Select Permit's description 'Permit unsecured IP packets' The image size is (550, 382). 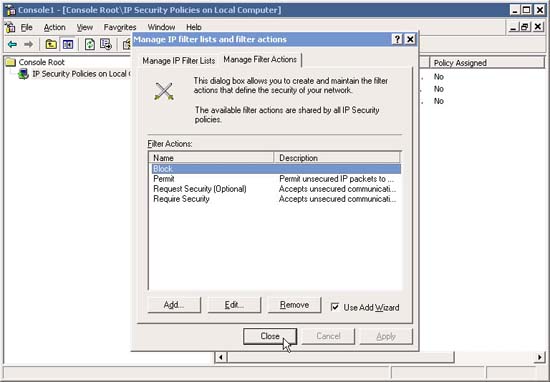click(x=336, y=179)
